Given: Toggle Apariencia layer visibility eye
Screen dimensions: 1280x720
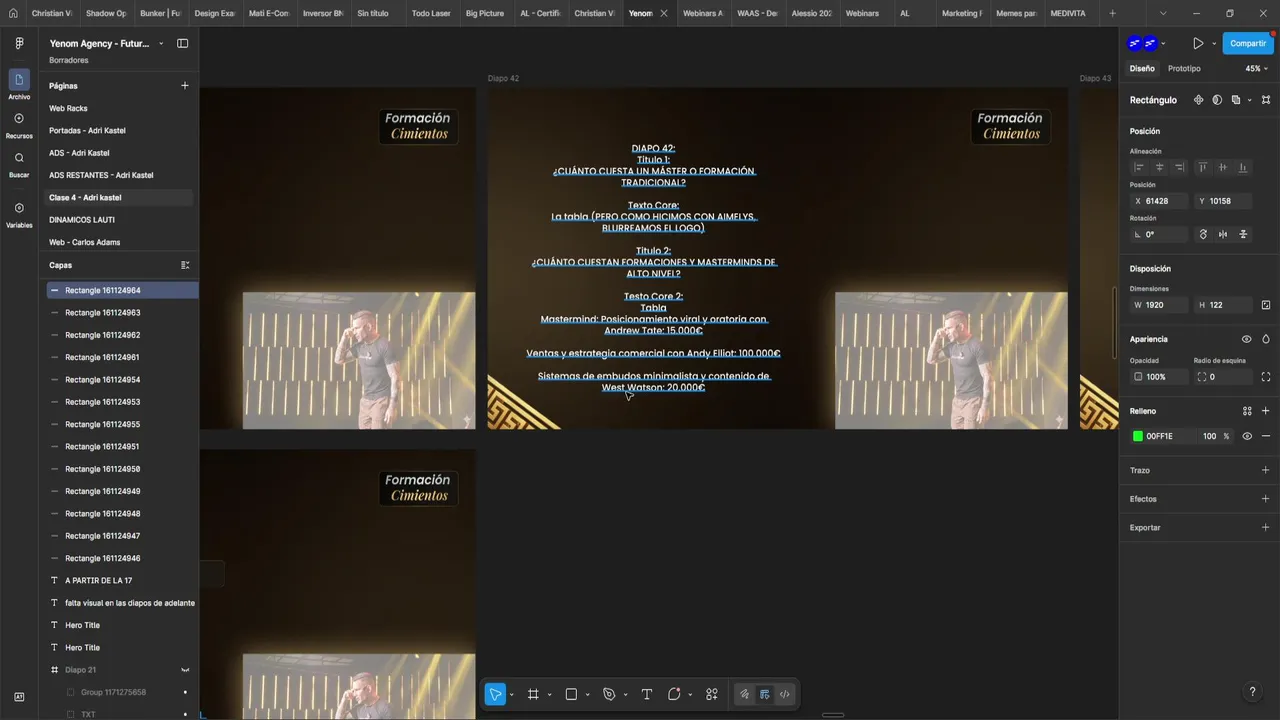Looking at the screenshot, I should point(1246,339).
